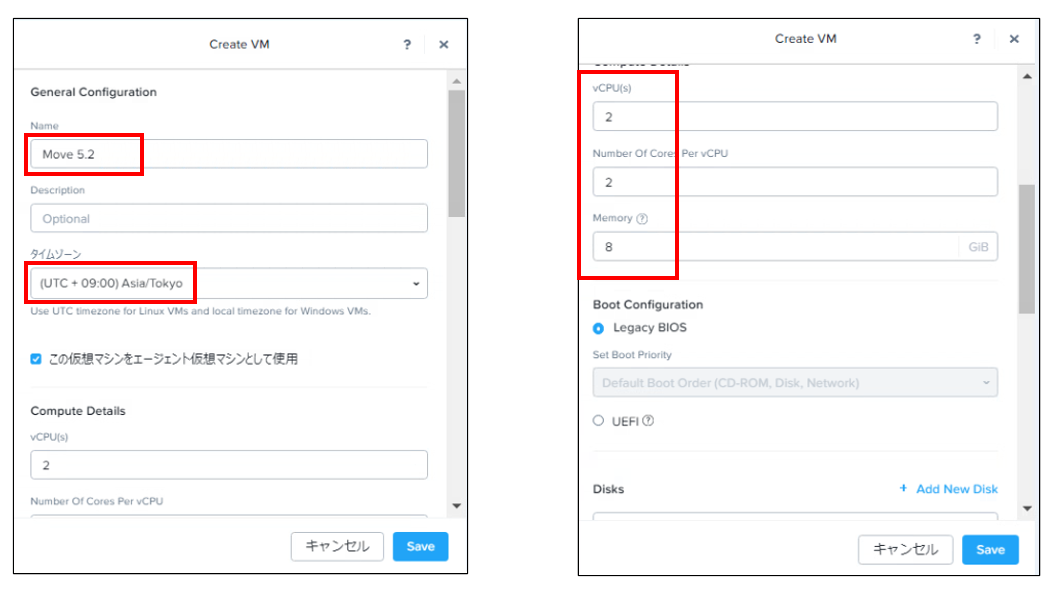
Task: Click the UEFI info question mark icon
Action: pyautogui.click(x=648, y=421)
